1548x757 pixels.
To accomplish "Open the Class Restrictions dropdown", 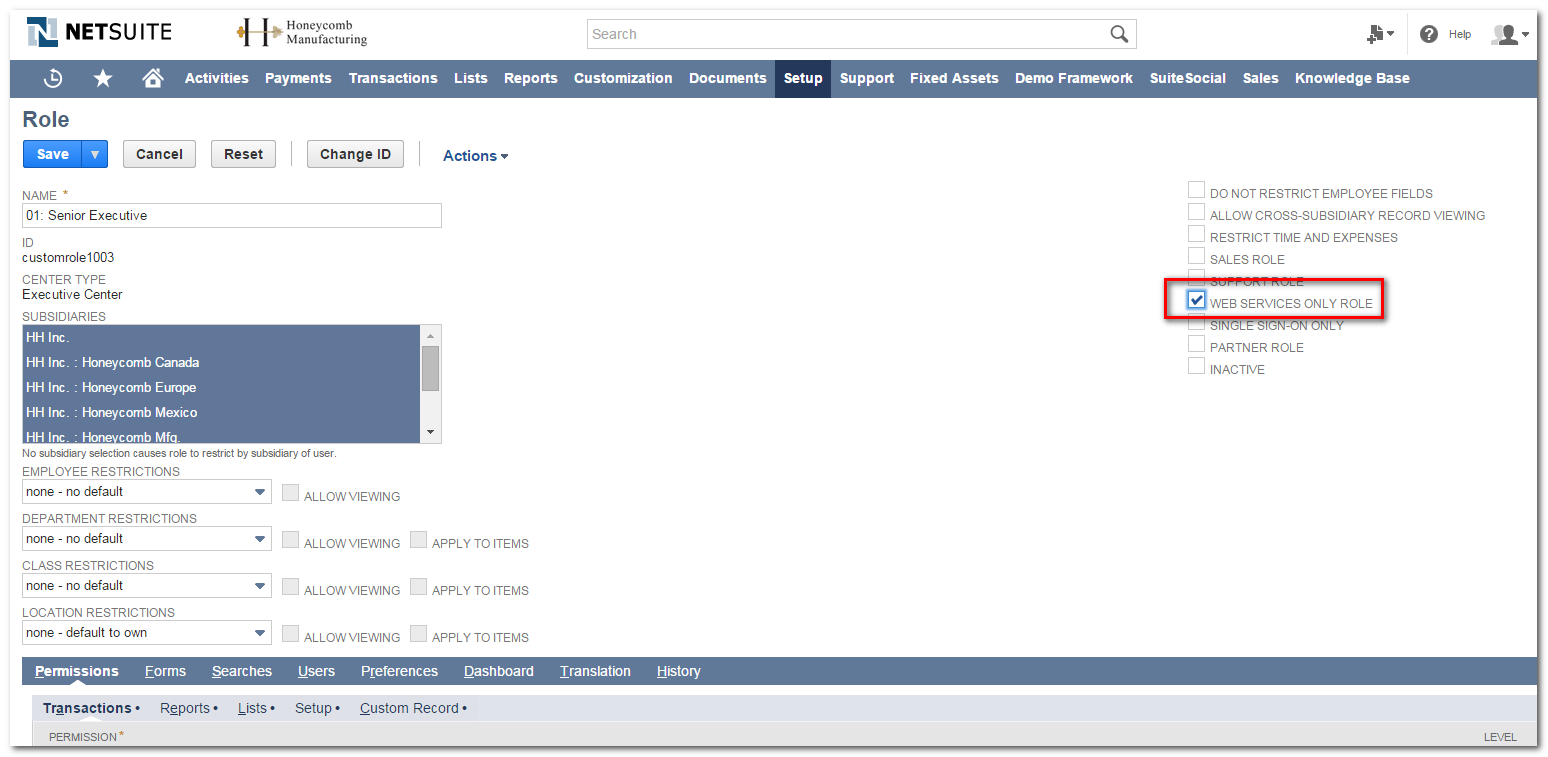I will (x=147, y=586).
